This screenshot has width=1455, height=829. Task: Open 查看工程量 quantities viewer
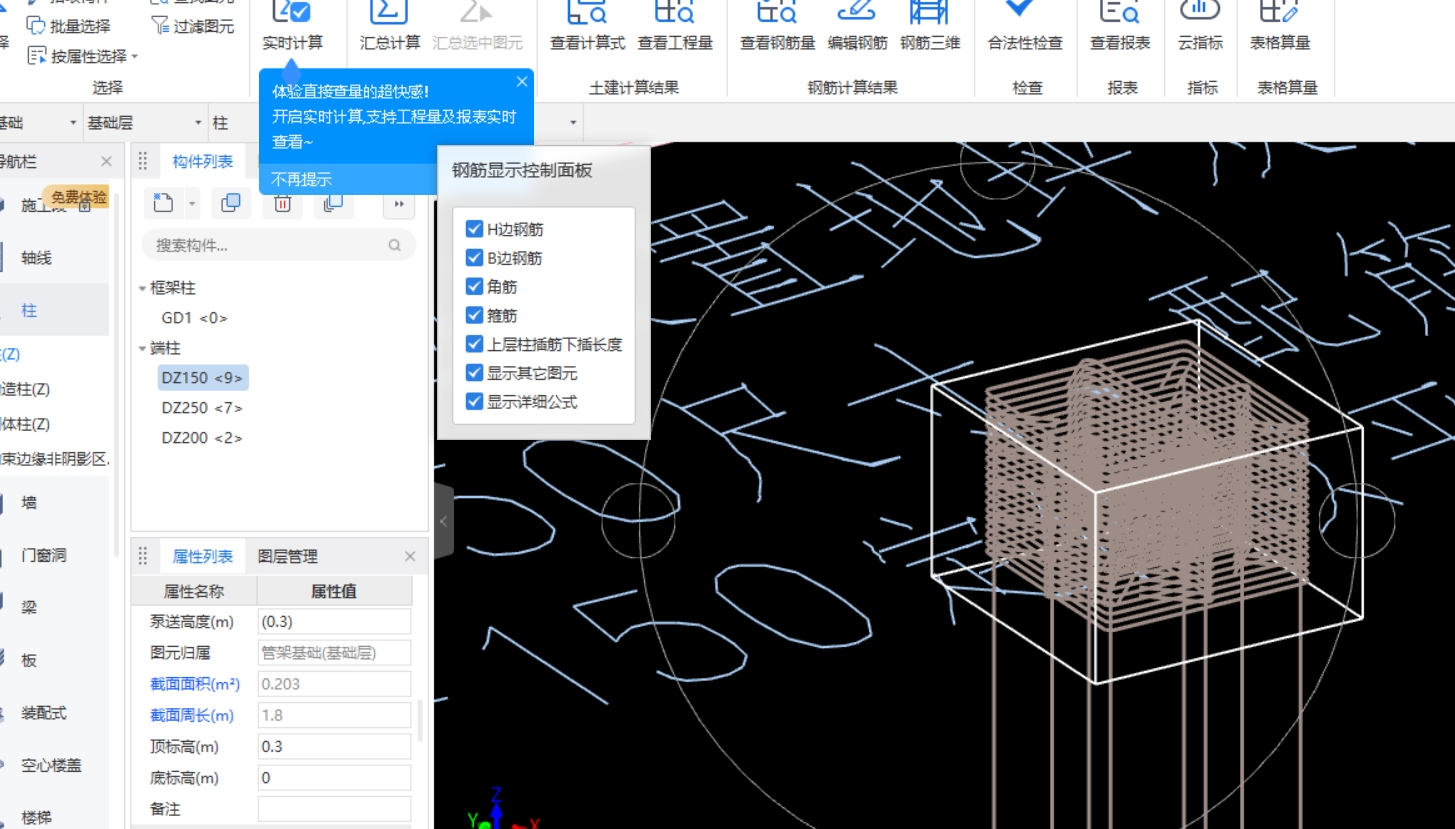tap(675, 26)
